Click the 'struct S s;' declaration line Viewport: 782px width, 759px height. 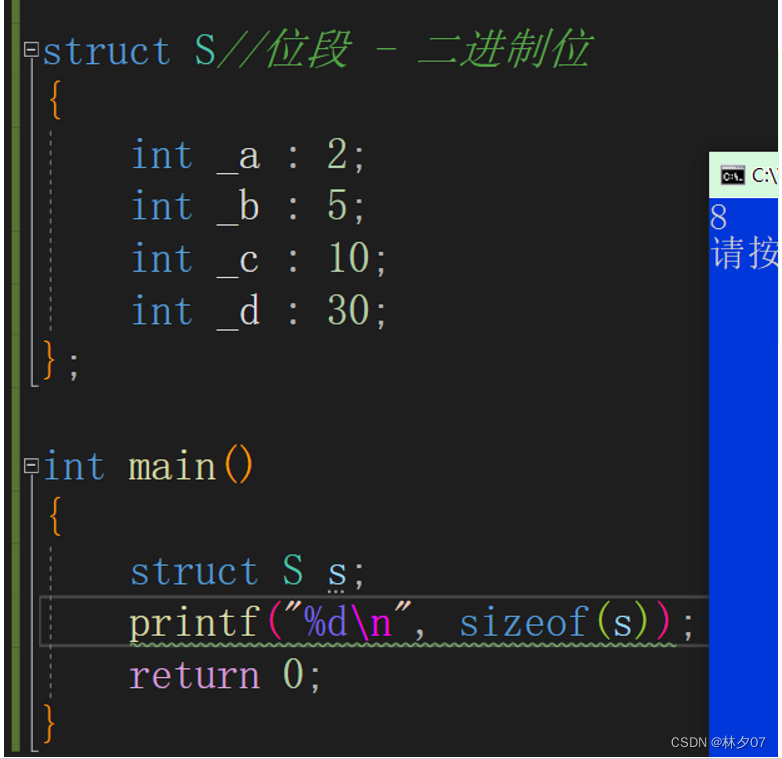(247, 571)
